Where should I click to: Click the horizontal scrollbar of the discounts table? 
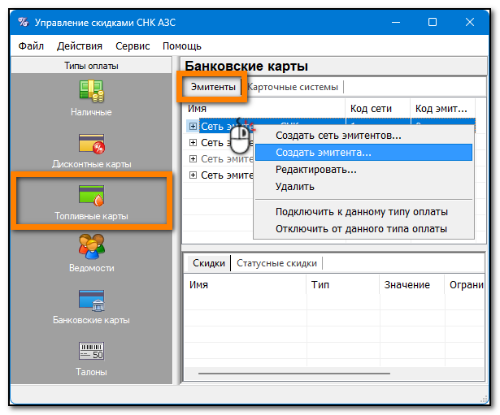294,373
